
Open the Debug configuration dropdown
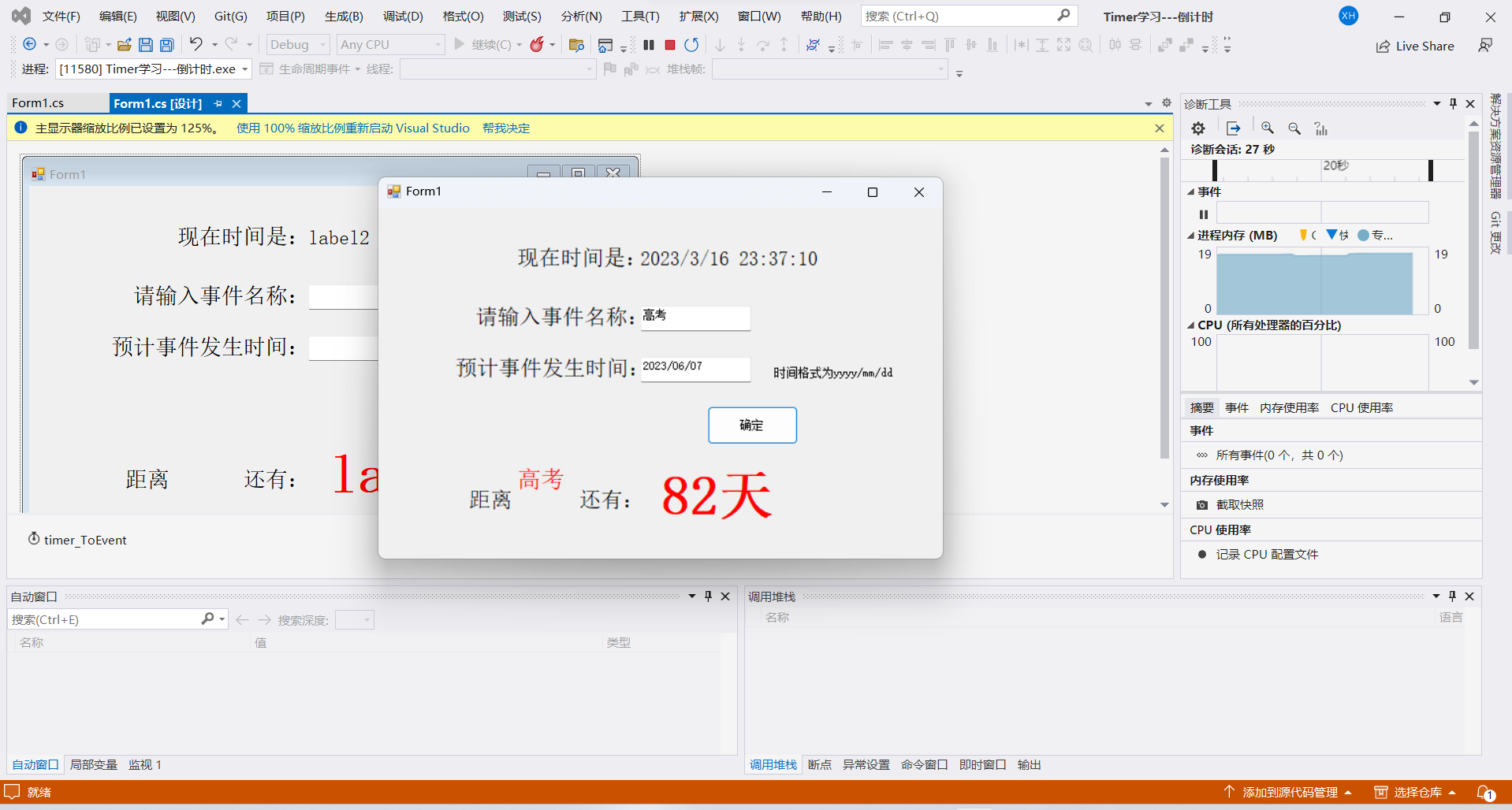point(298,45)
